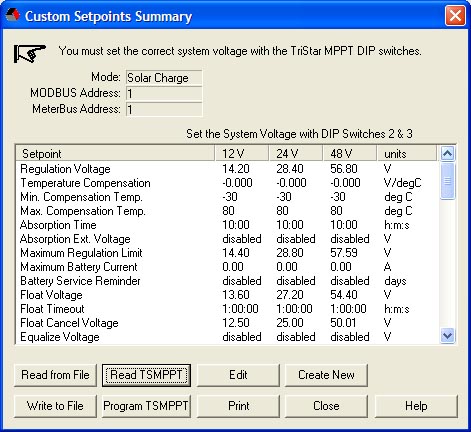Click the 24 V column header
The height and width of the screenshot is (432, 471).
tap(296, 154)
